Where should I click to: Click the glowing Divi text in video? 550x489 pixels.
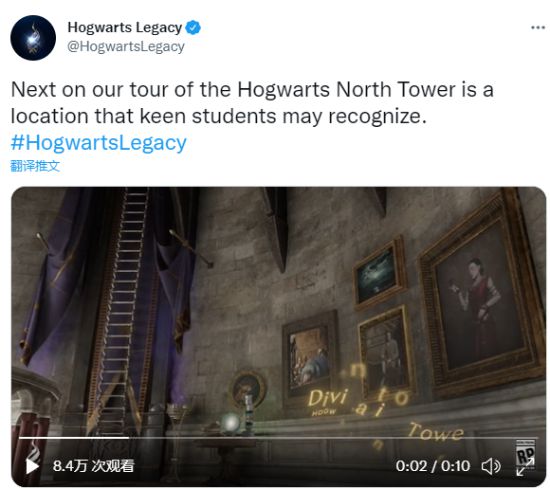coord(328,398)
